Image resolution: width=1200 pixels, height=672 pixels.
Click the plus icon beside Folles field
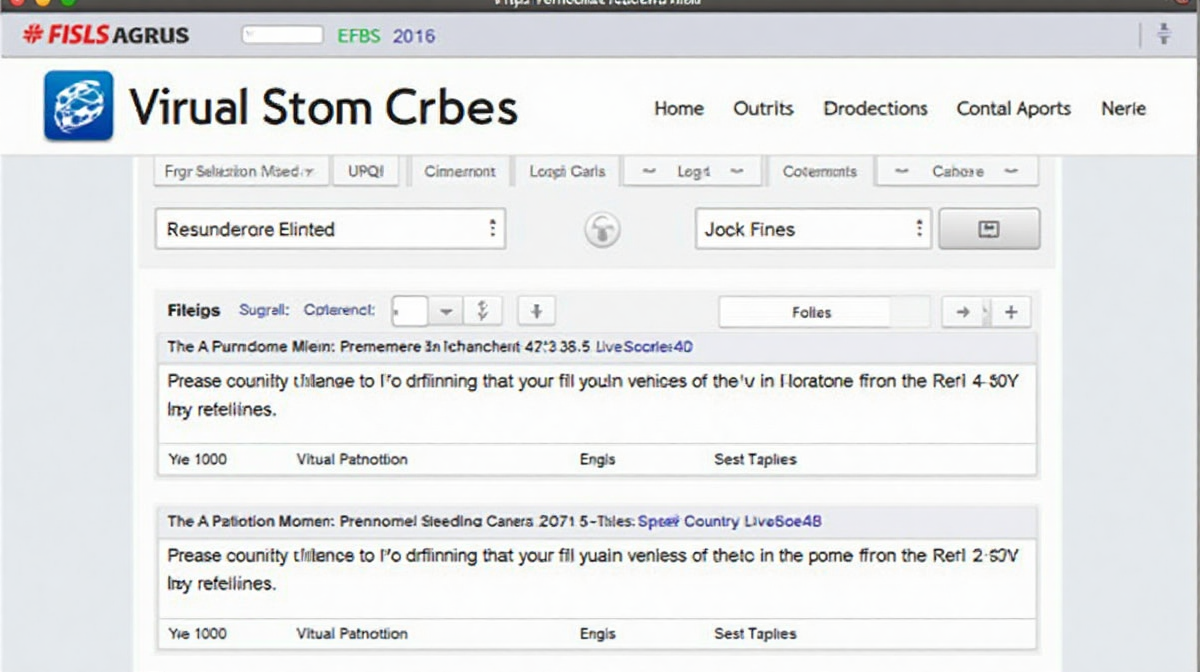click(x=1011, y=312)
